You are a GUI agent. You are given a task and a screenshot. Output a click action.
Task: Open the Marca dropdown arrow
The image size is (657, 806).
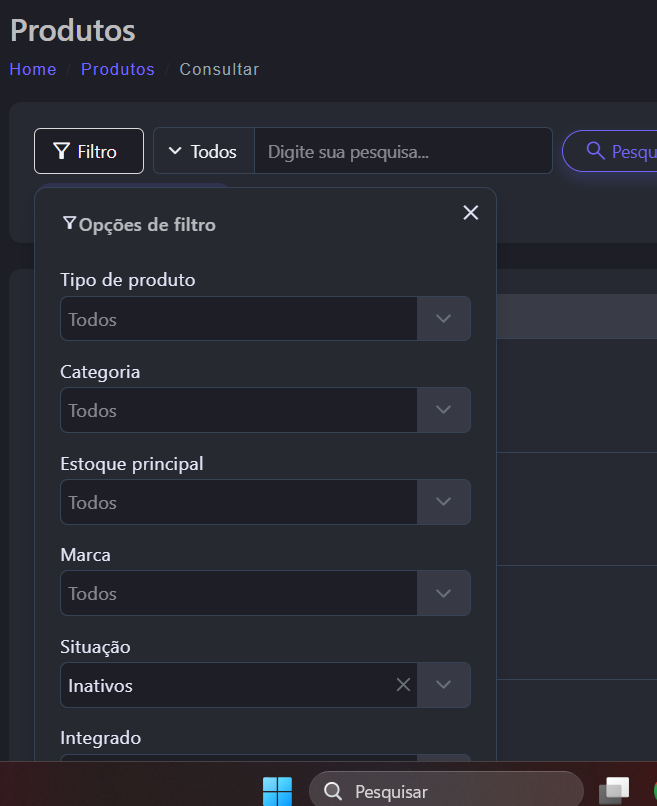pos(444,593)
